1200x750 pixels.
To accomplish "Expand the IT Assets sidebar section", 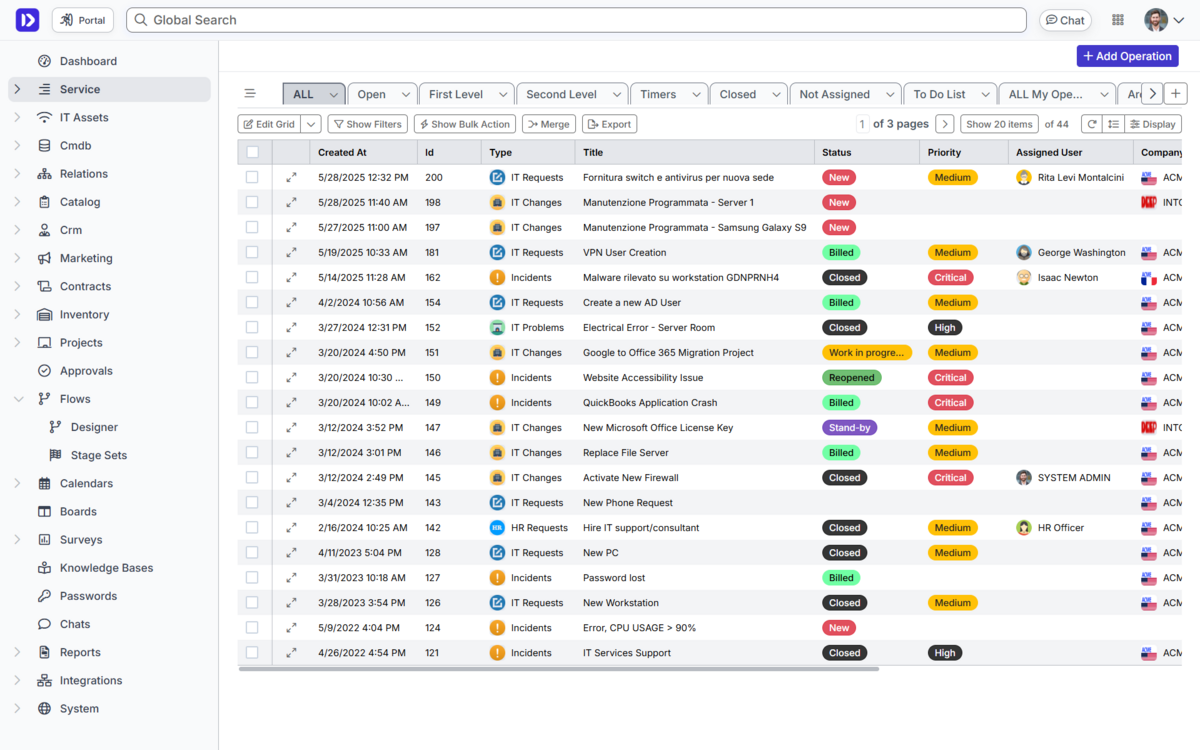I will point(17,118).
